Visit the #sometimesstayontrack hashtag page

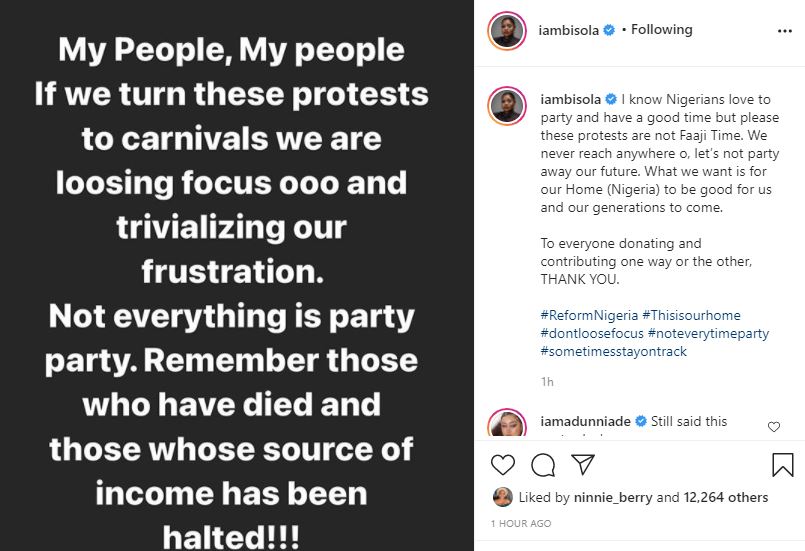pyautogui.click(x=614, y=352)
